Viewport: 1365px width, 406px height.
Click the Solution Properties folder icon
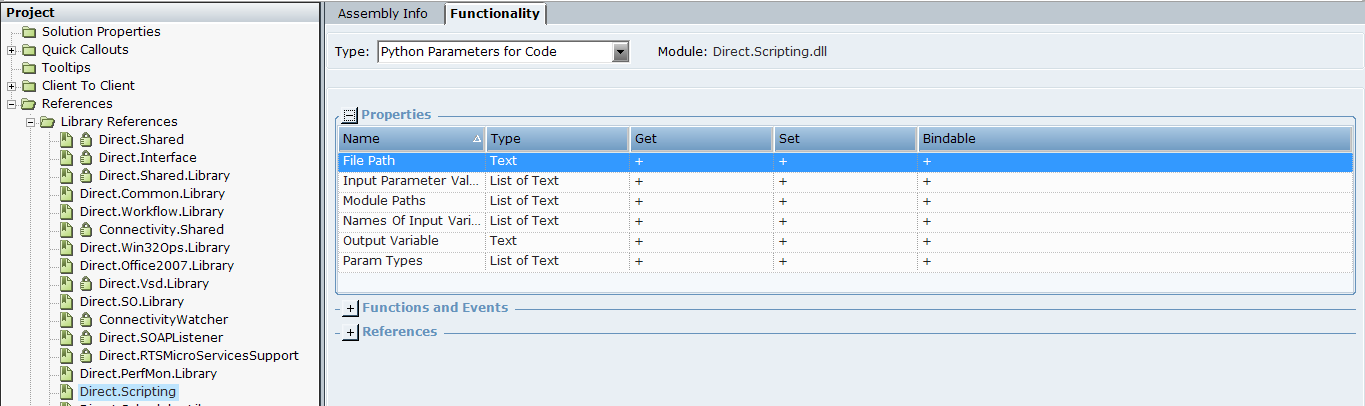29,32
